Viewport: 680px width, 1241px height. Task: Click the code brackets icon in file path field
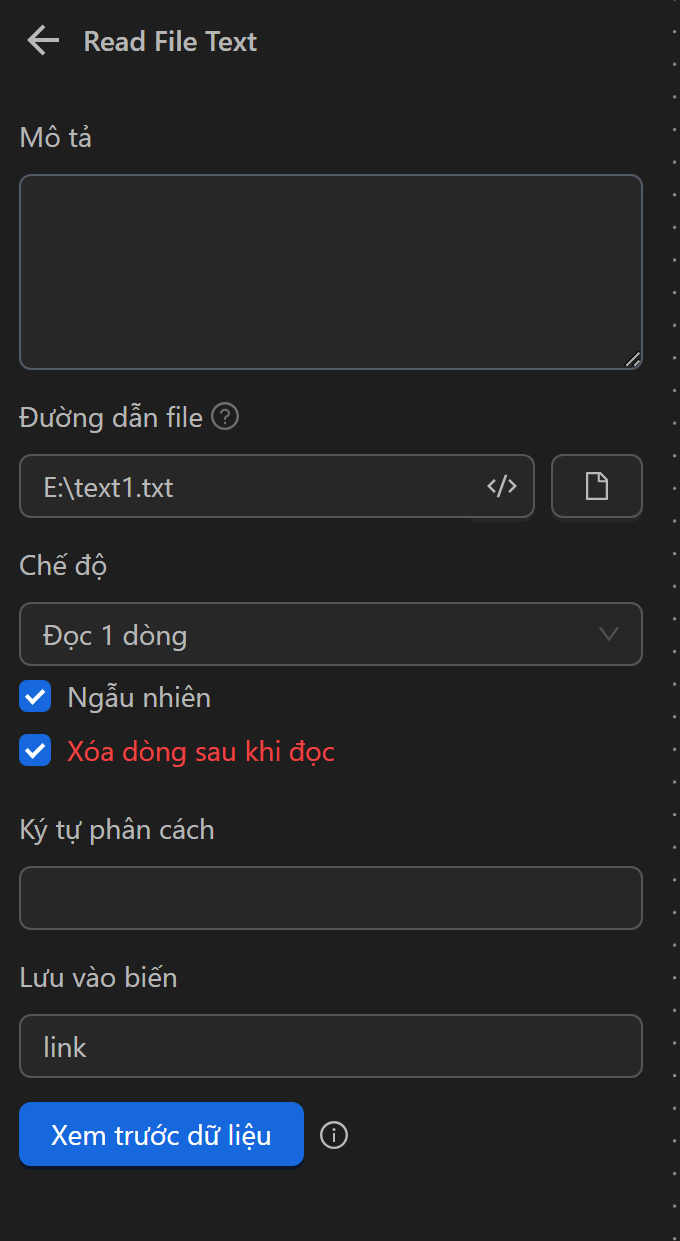point(502,487)
